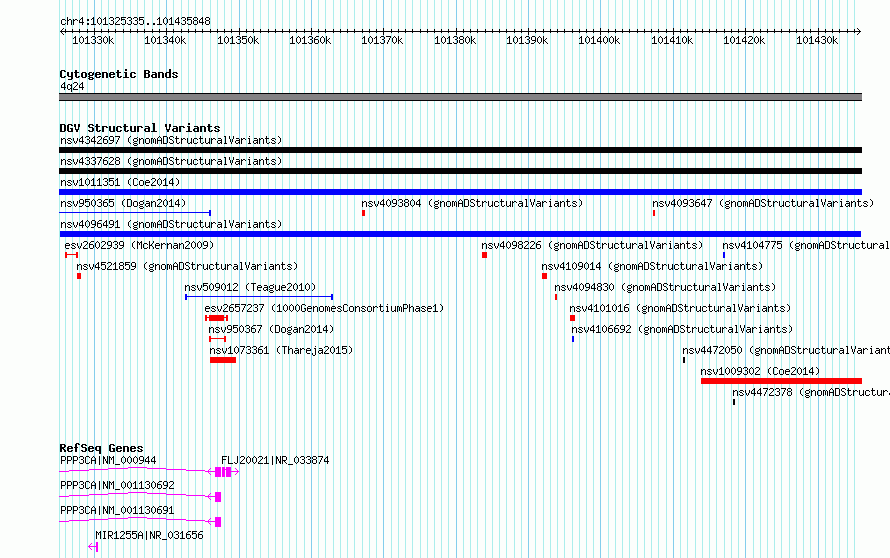
Task: Select PPP3CA|NM_001130692 gene label
Action: click(117, 485)
